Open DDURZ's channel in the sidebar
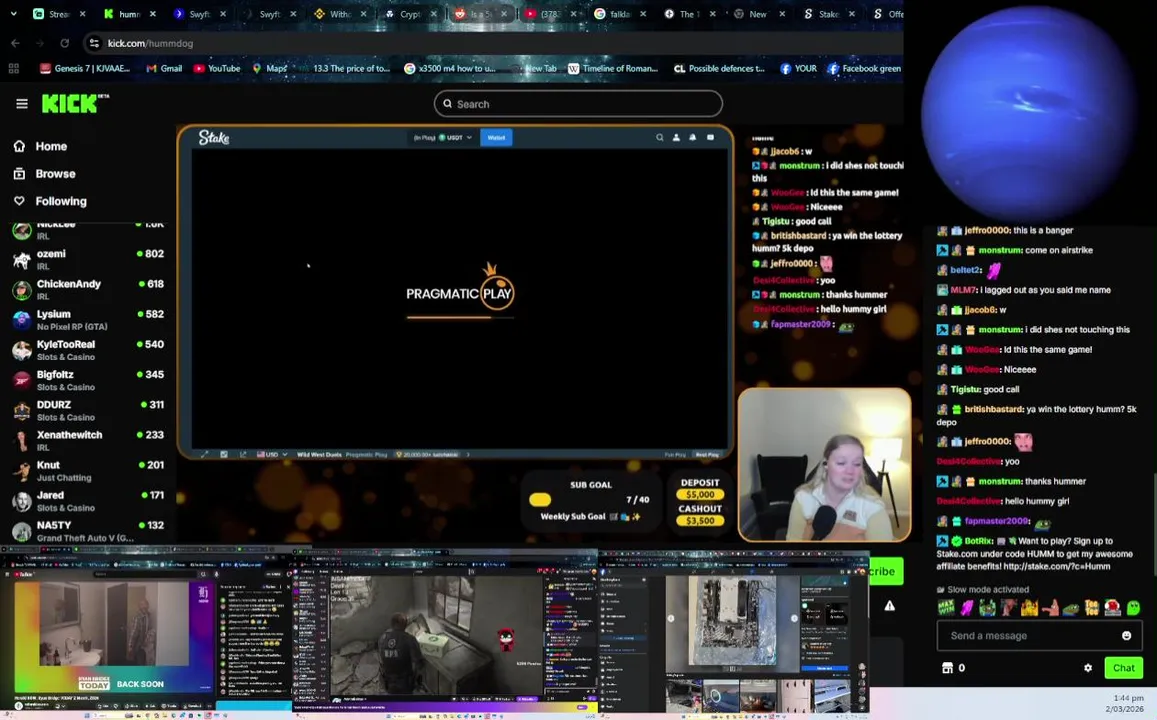The height and width of the screenshot is (720, 1157). 89,410
